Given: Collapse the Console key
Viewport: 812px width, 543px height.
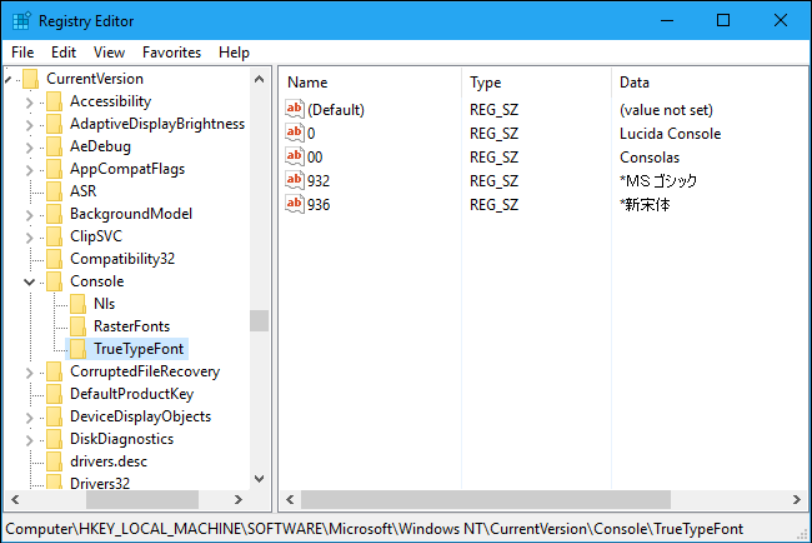Looking at the screenshot, I should click(x=30, y=282).
